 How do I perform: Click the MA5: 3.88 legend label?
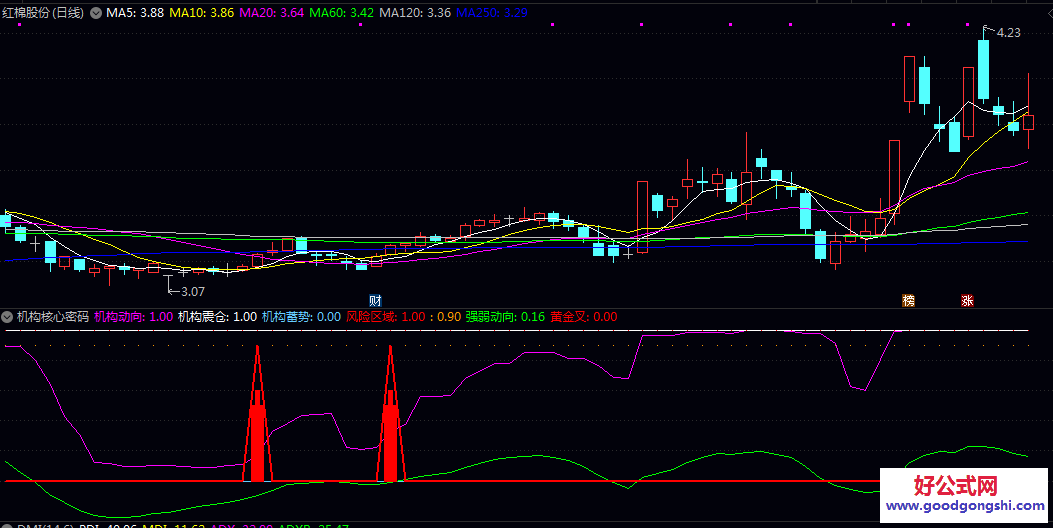pos(135,13)
